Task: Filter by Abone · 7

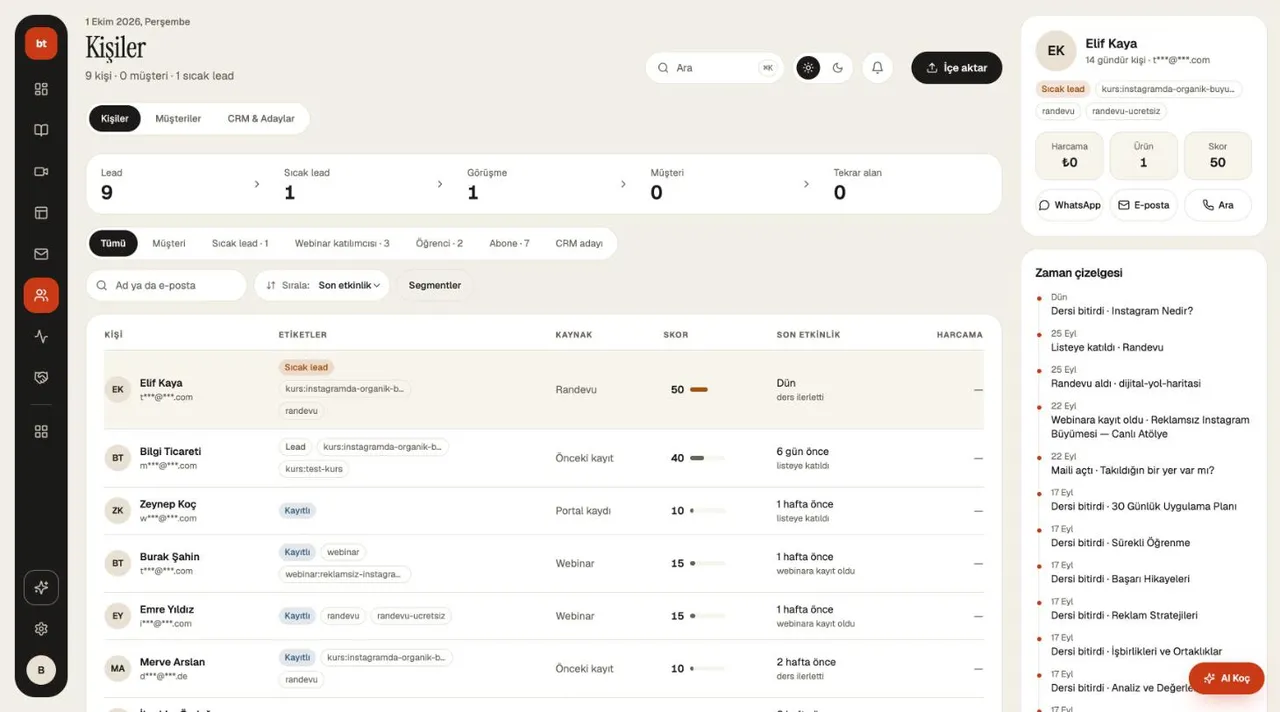Action: pyautogui.click(x=509, y=243)
